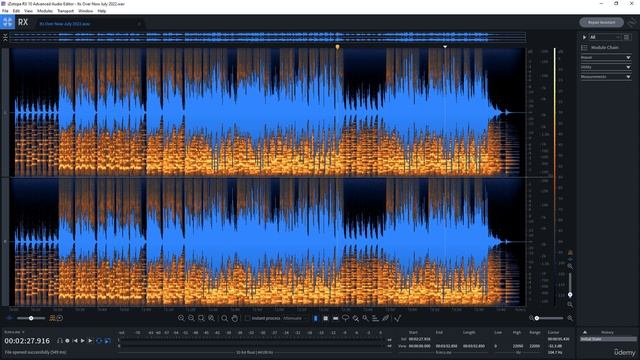Select the Pencil tool
Image resolution: width=640 pixels, height=360 pixels.
tap(385, 318)
